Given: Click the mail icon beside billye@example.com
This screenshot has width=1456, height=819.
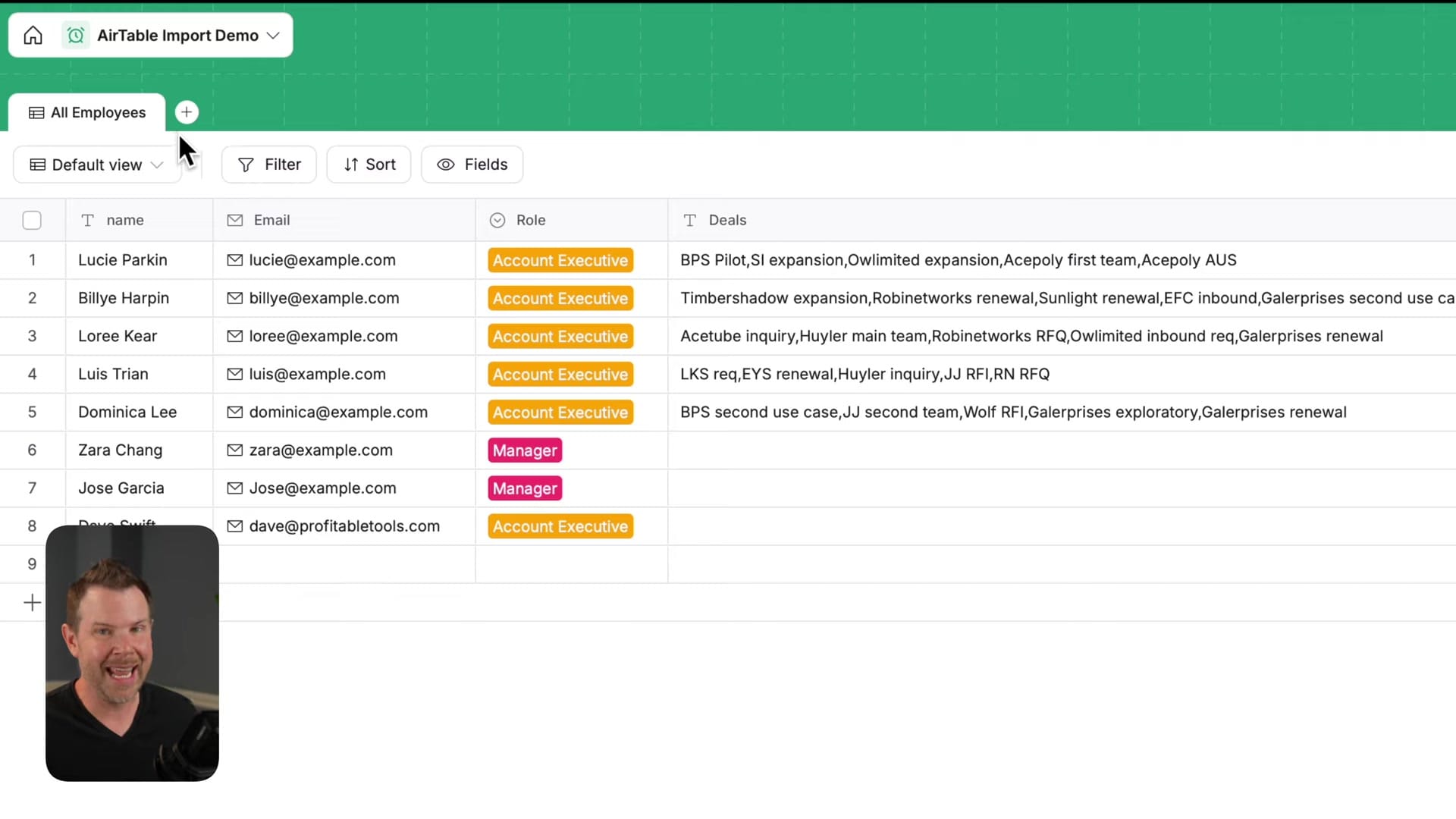Looking at the screenshot, I should [x=235, y=298].
